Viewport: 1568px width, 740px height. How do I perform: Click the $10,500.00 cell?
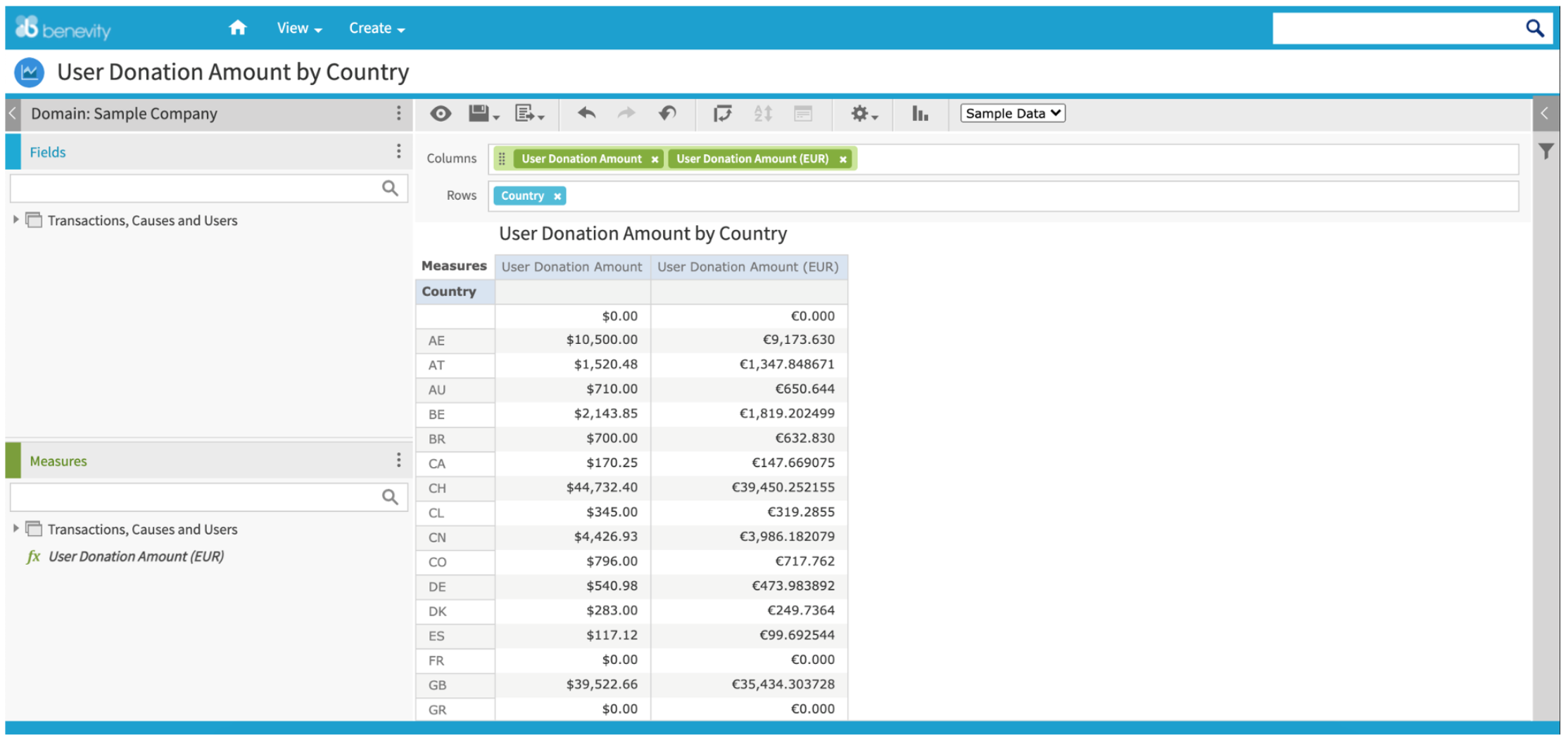click(573, 340)
